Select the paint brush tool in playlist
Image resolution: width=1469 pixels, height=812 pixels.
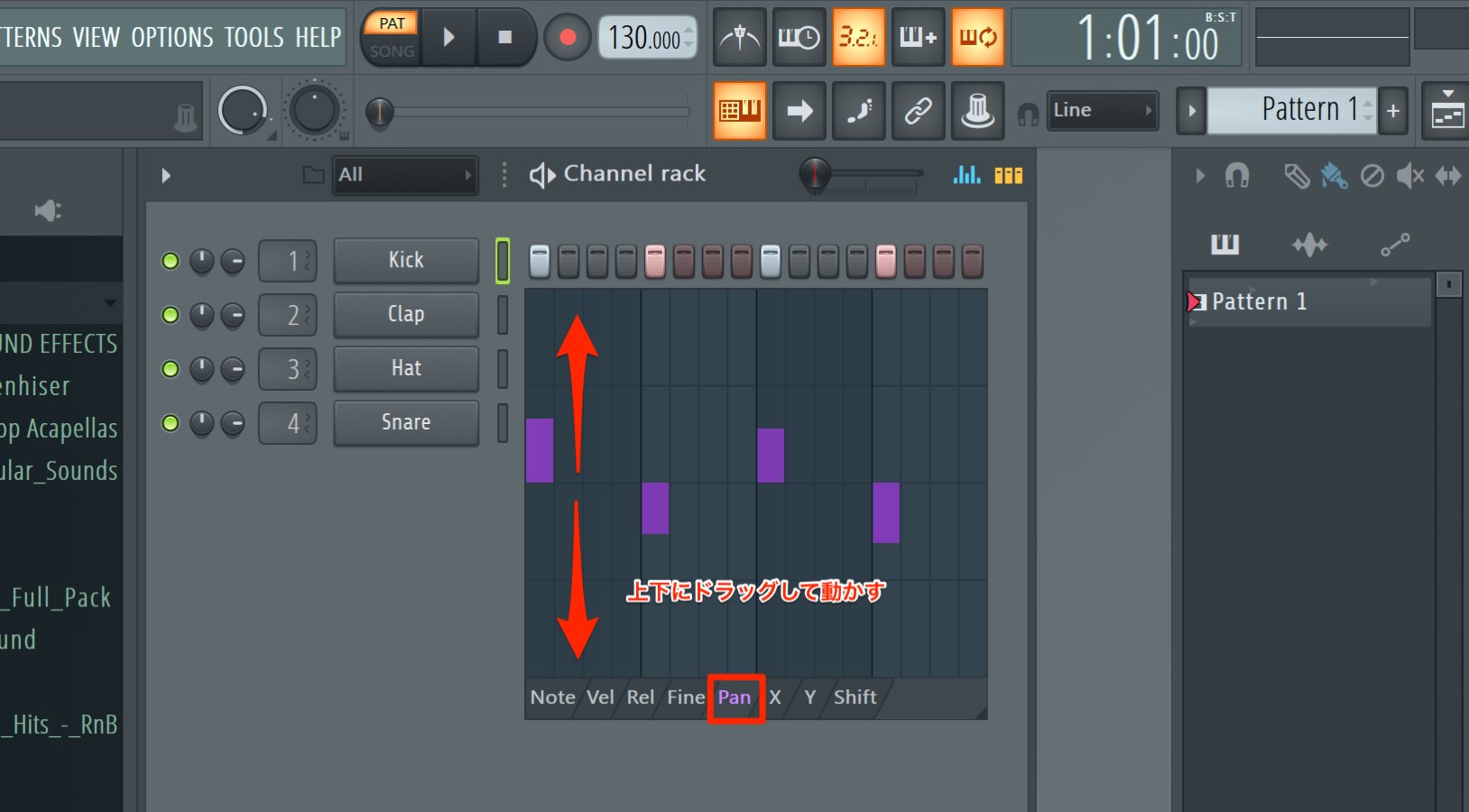coord(1334,176)
